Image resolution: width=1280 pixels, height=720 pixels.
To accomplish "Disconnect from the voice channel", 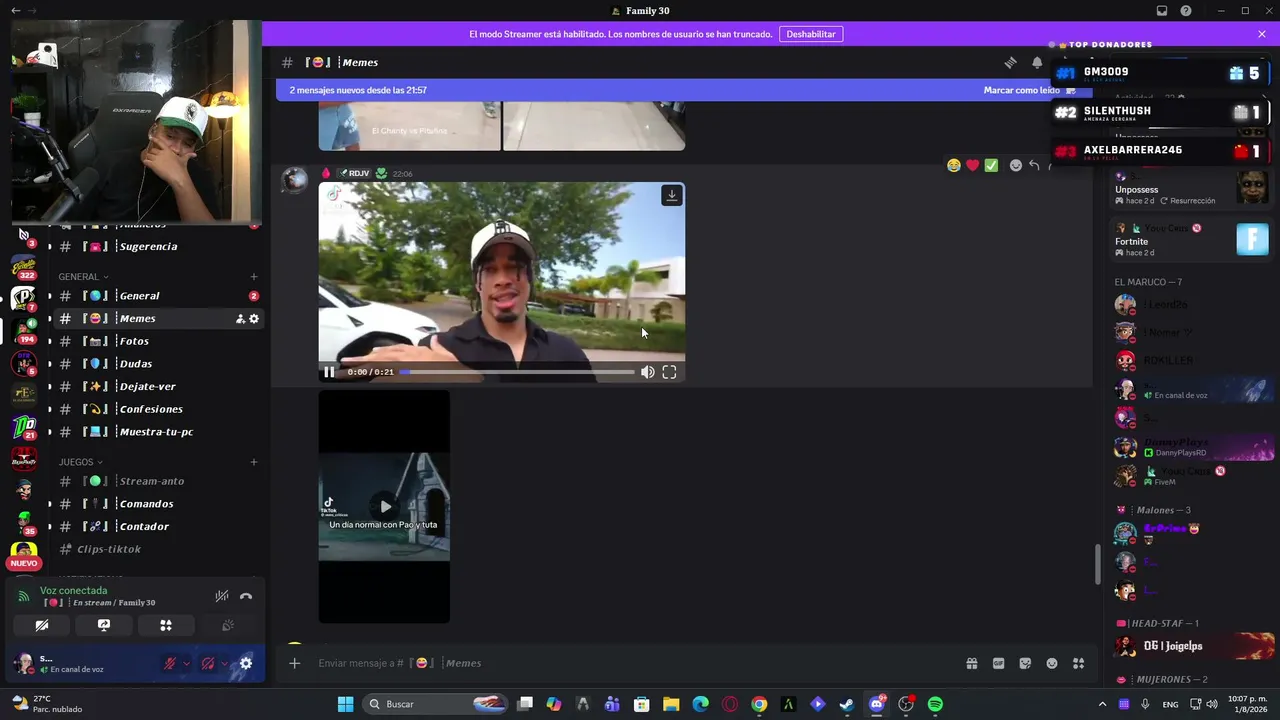I will (246, 596).
